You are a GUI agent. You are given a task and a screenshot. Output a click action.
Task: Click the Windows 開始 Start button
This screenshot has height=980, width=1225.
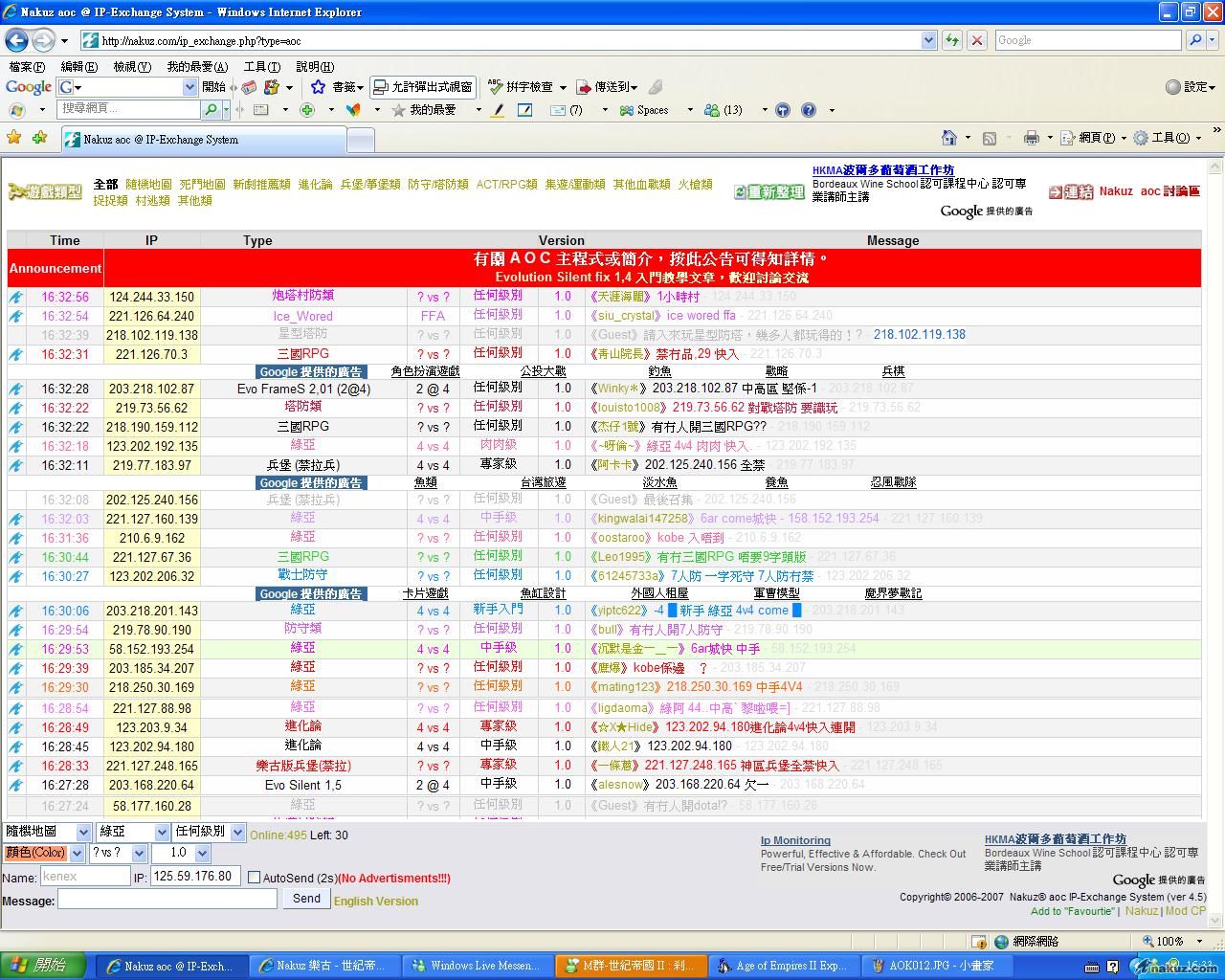click(x=43, y=966)
